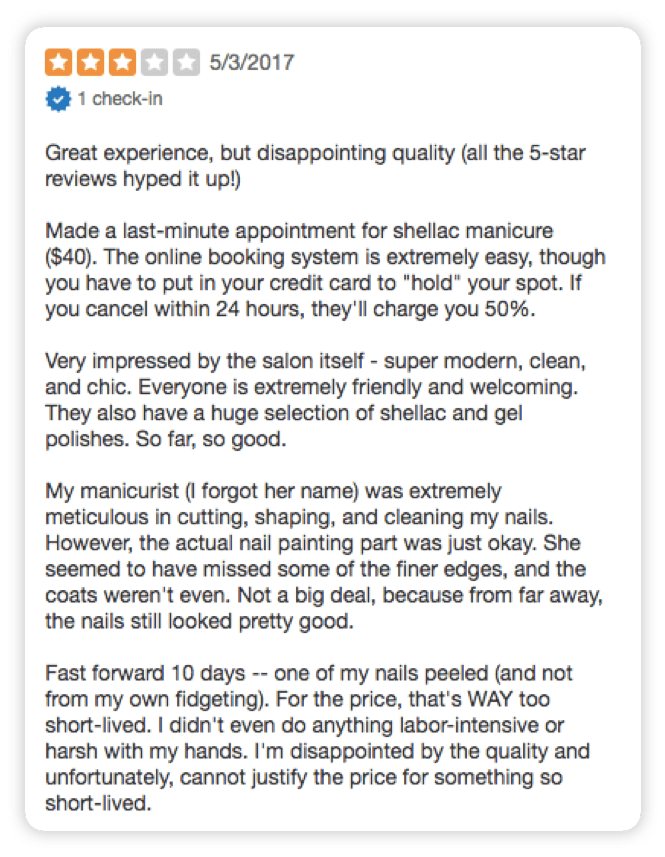The width and height of the screenshot is (665, 857).
Task: Open the "1 check-in" link
Action: [x=119, y=99]
